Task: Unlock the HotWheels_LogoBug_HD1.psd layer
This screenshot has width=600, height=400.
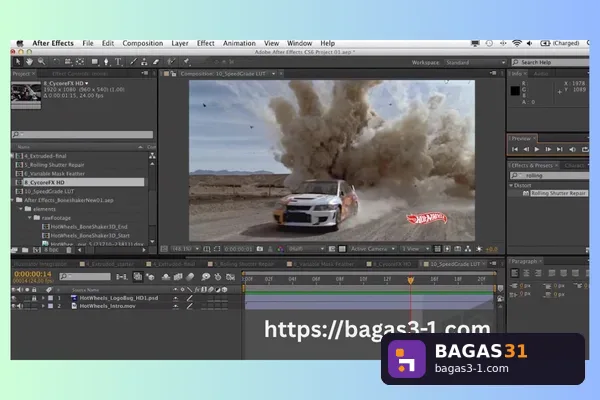Action: coord(34,298)
